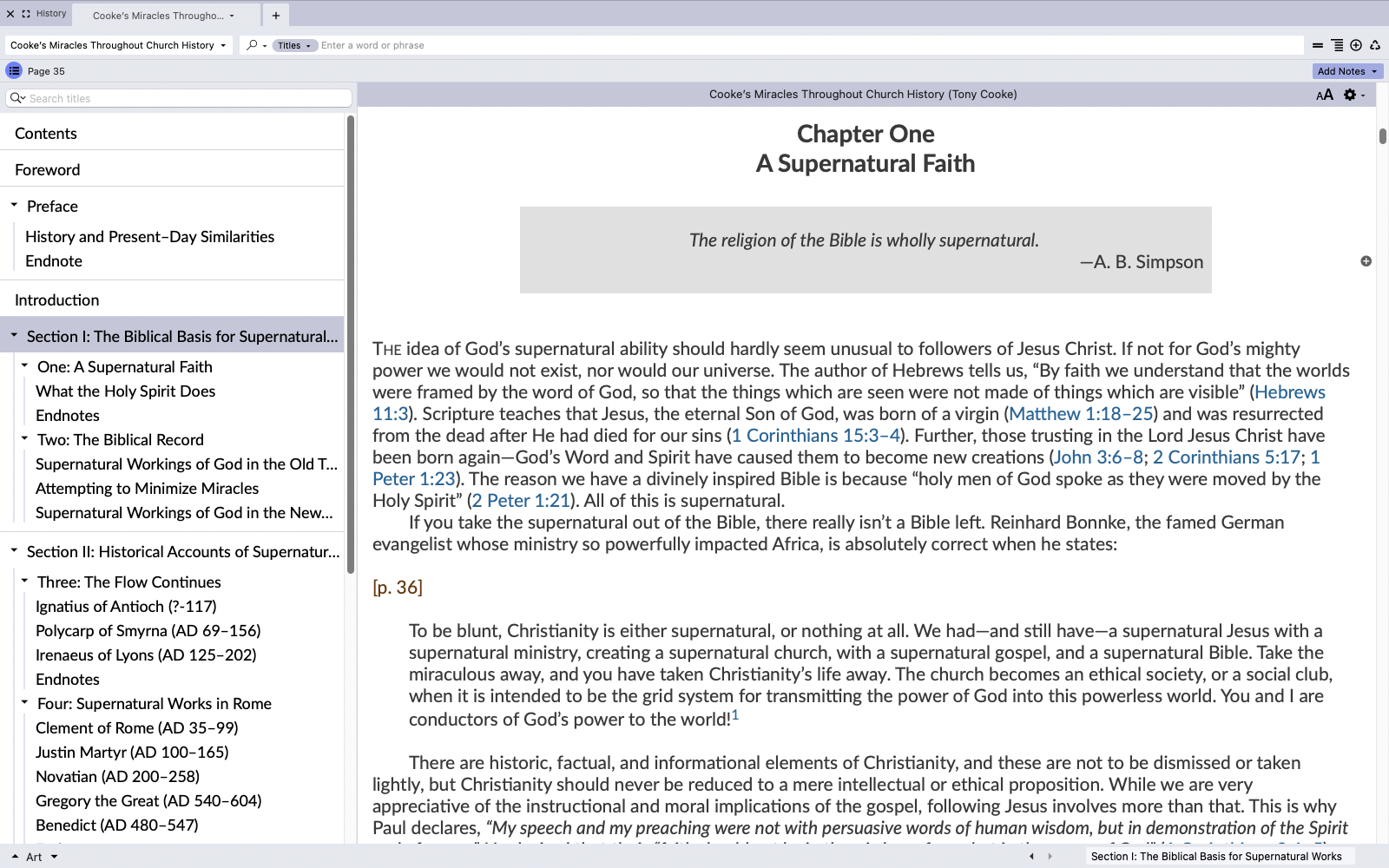Collapse Section II disclosure triangle
This screenshot has height=868, width=1389.
tap(14, 549)
